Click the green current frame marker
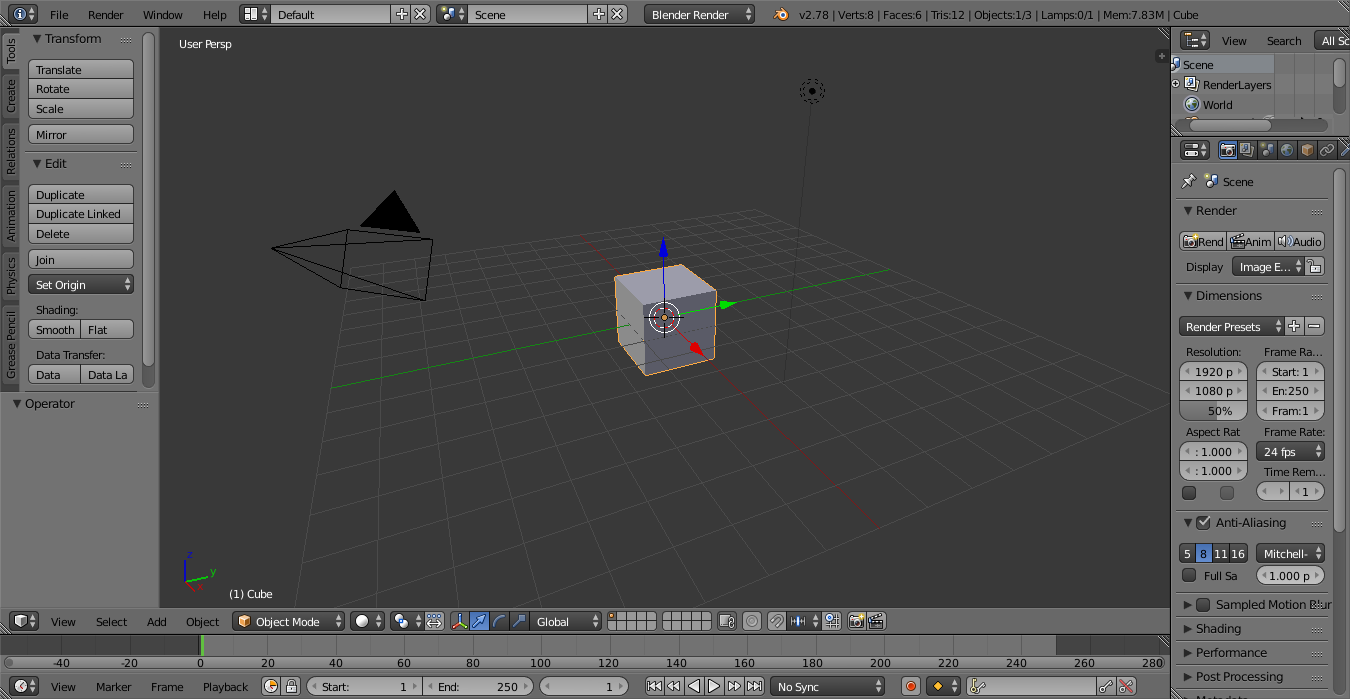The width and height of the screenshot is (1350, 699). 201,645
